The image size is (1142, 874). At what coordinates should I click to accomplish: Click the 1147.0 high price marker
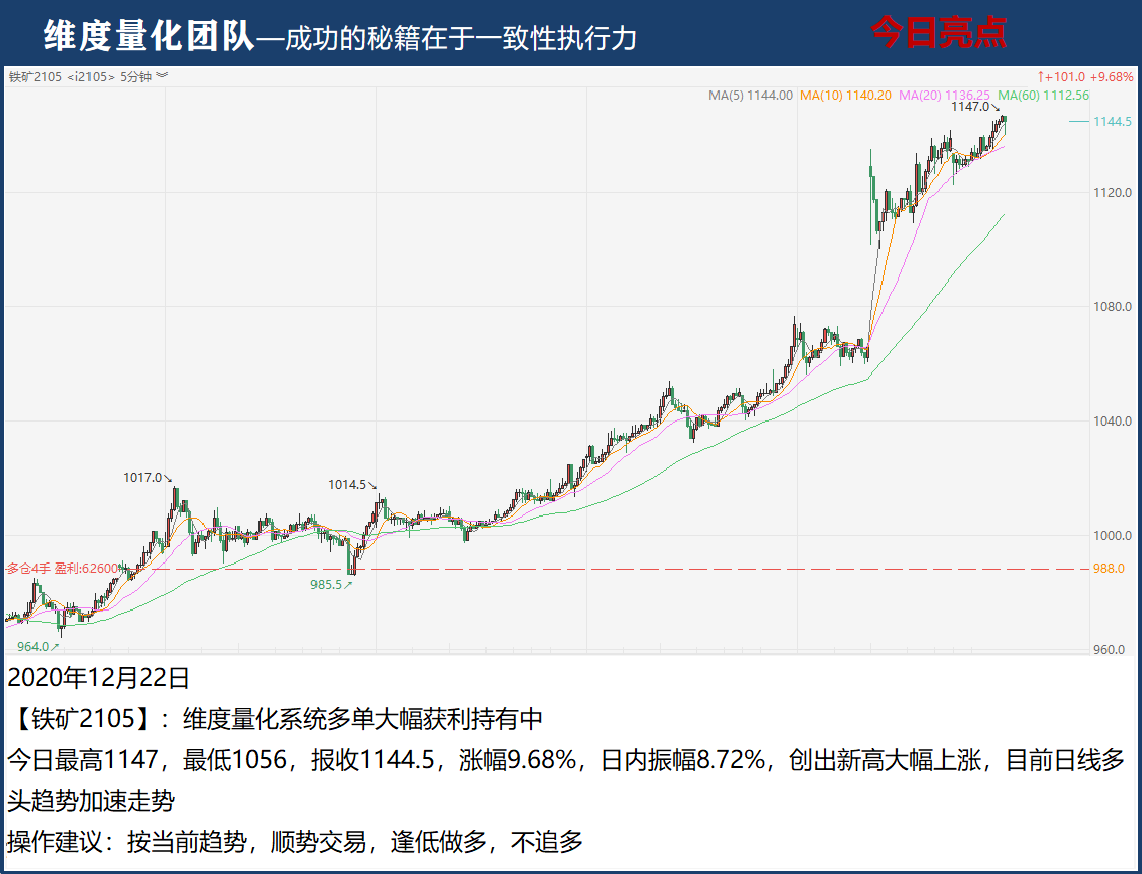tap(970, 107)
